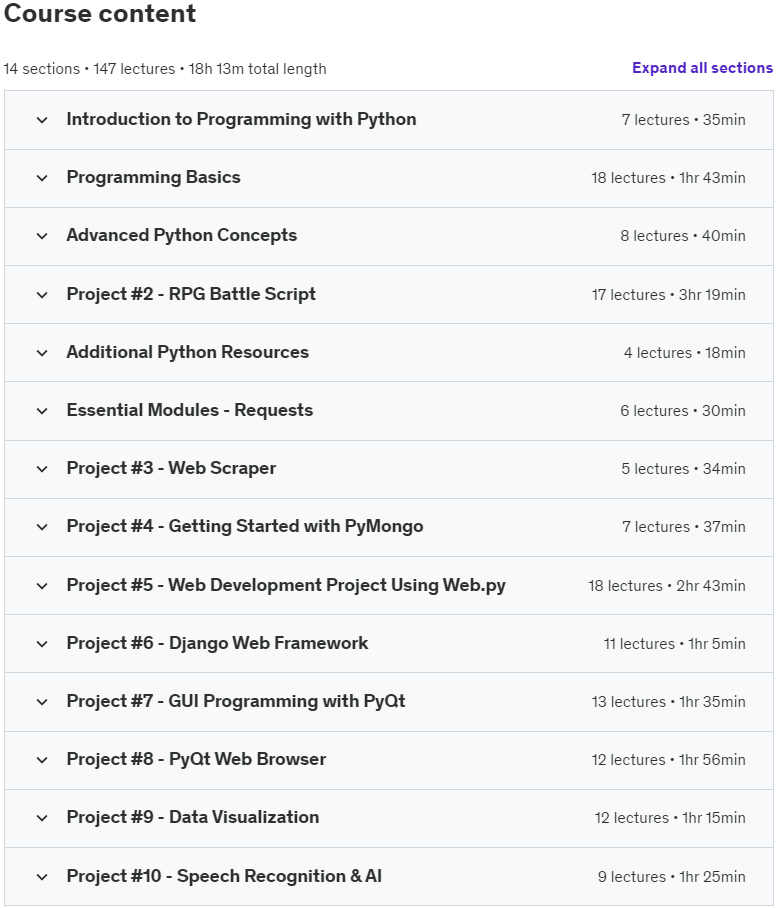Expand chevron for Project #3 - Web Scraper
Viewport: 777px width, 908px height.
point(42,468)
